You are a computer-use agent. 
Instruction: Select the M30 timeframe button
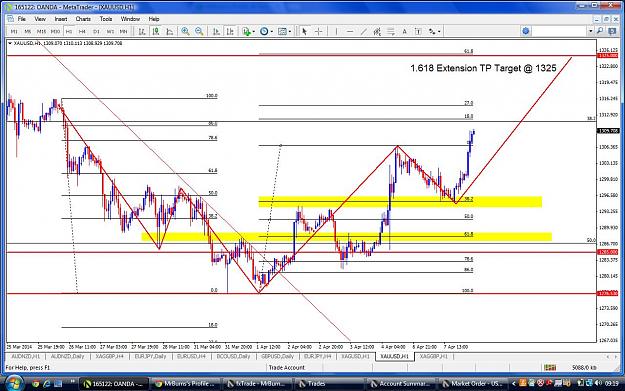click(x=55, y=31)
